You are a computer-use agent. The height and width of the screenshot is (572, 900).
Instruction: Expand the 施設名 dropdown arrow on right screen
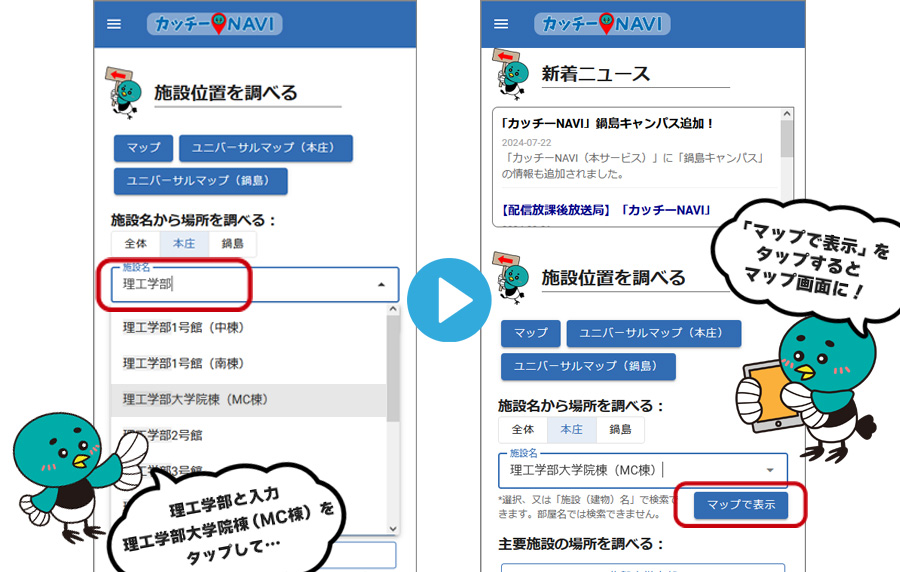coord(770,470)
